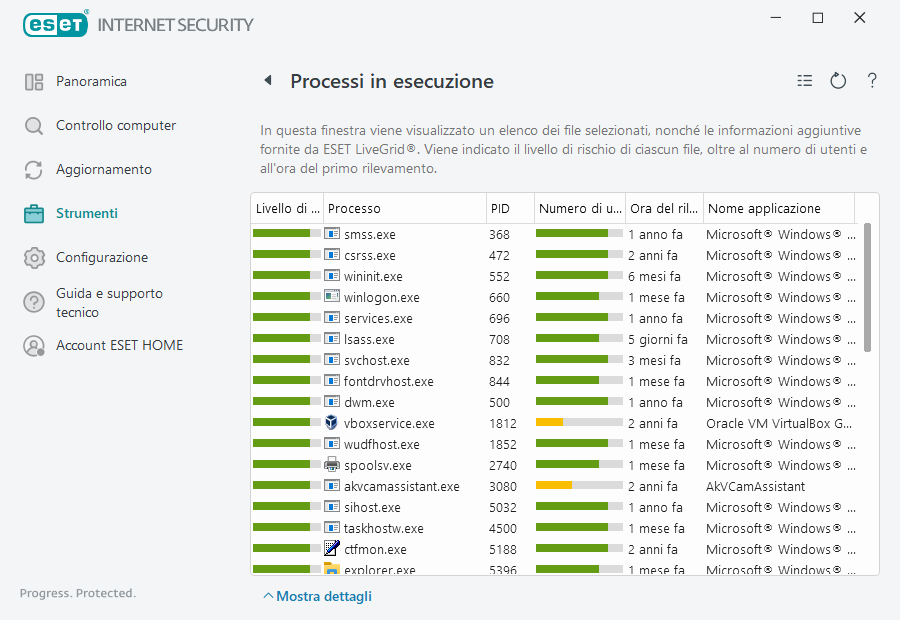
Task: Select the akvcamassistant.exe process row
Action: [401, 486]
